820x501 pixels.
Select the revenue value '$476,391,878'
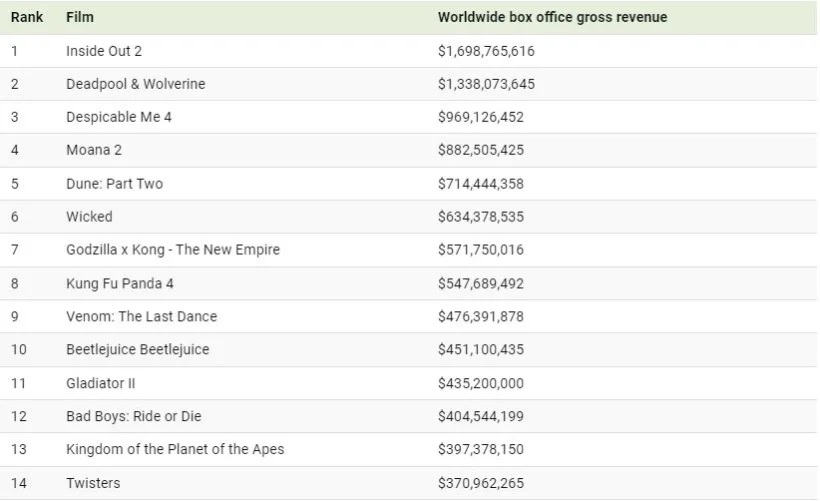point(481,317)
